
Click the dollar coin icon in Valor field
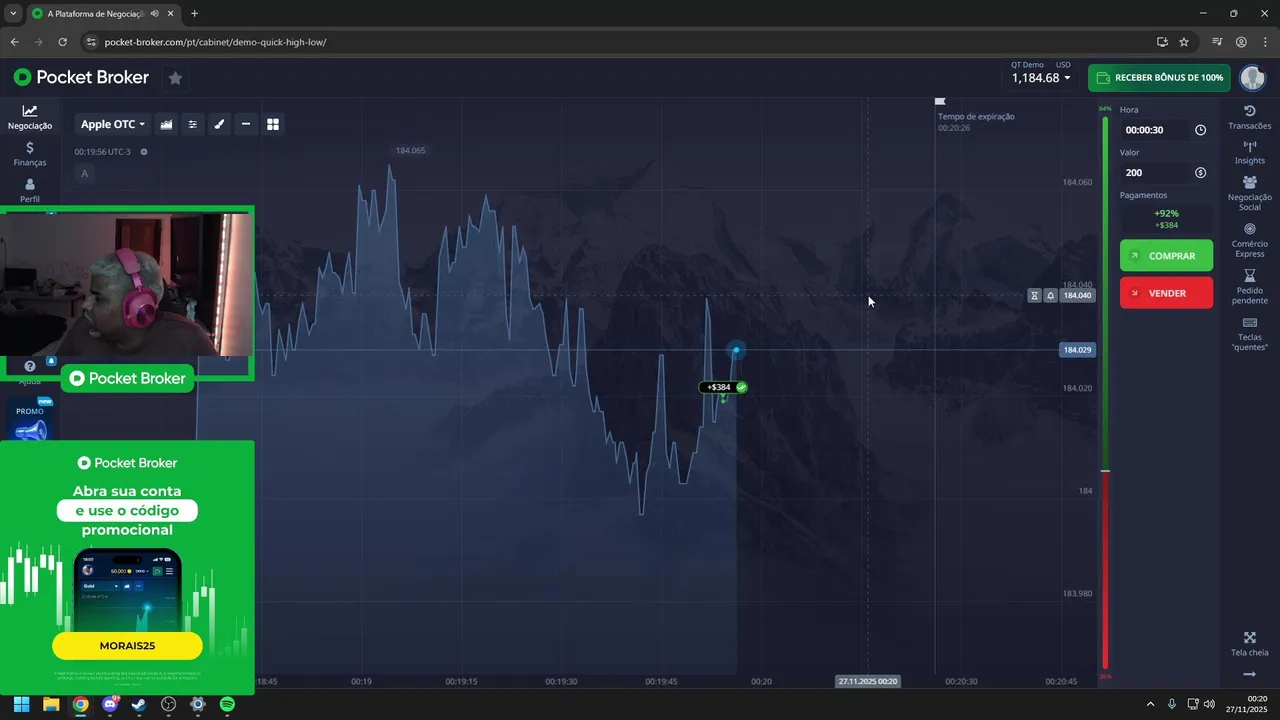1200,173
